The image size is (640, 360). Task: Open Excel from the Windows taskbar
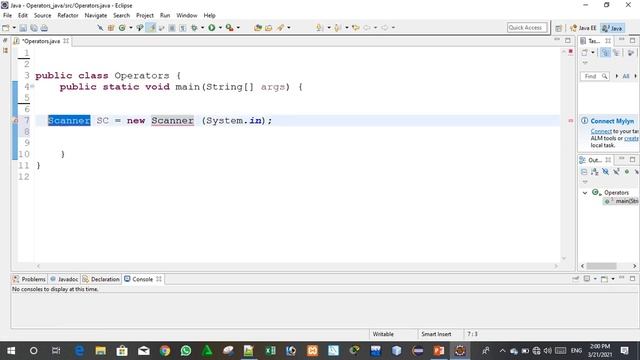270,350
